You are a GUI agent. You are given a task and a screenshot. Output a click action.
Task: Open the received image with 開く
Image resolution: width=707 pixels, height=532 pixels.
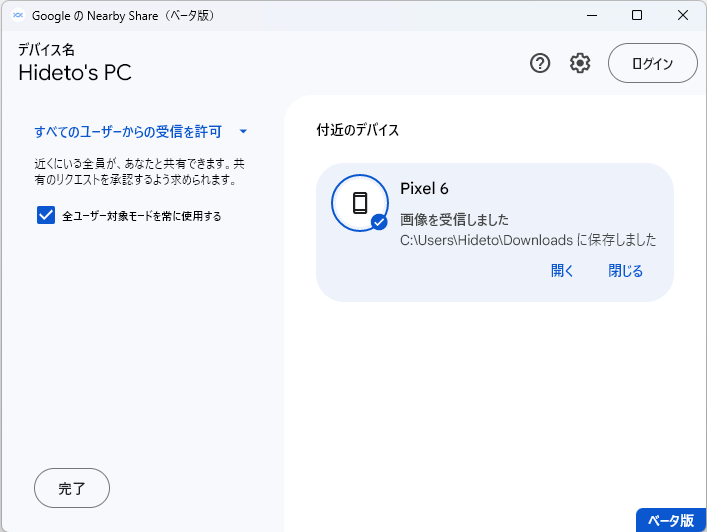pos(562,271)
